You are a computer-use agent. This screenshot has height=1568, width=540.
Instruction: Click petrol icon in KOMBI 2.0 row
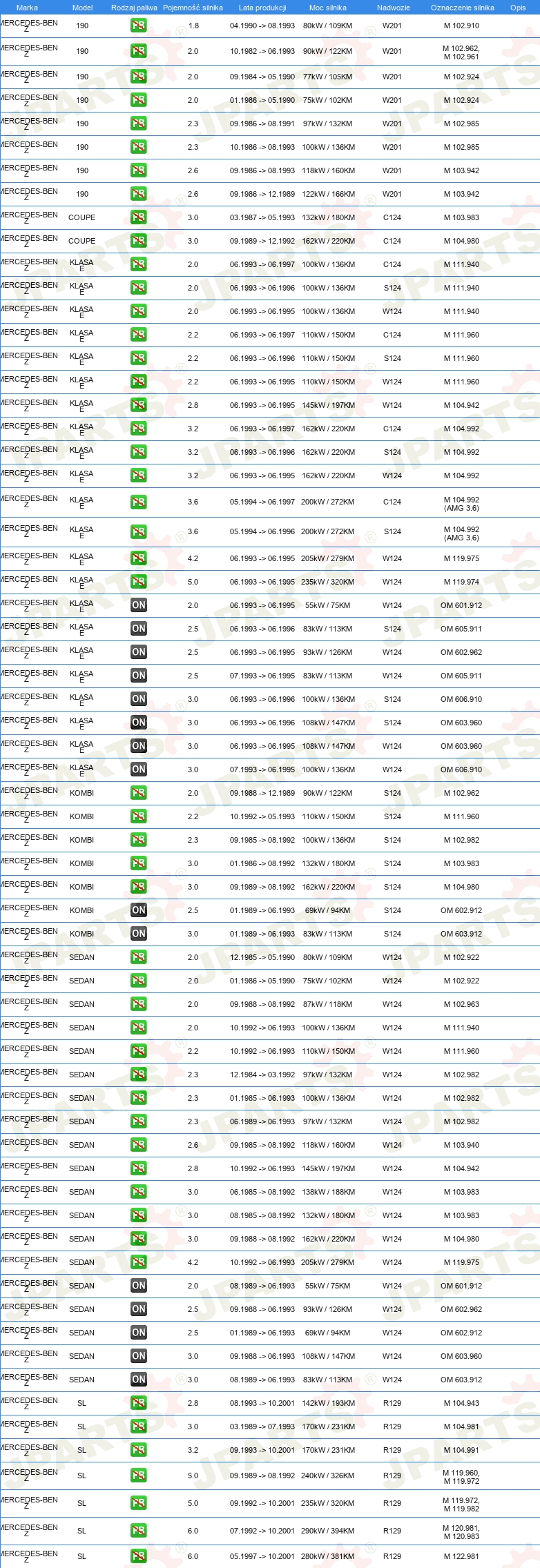[x=138, y=793]
